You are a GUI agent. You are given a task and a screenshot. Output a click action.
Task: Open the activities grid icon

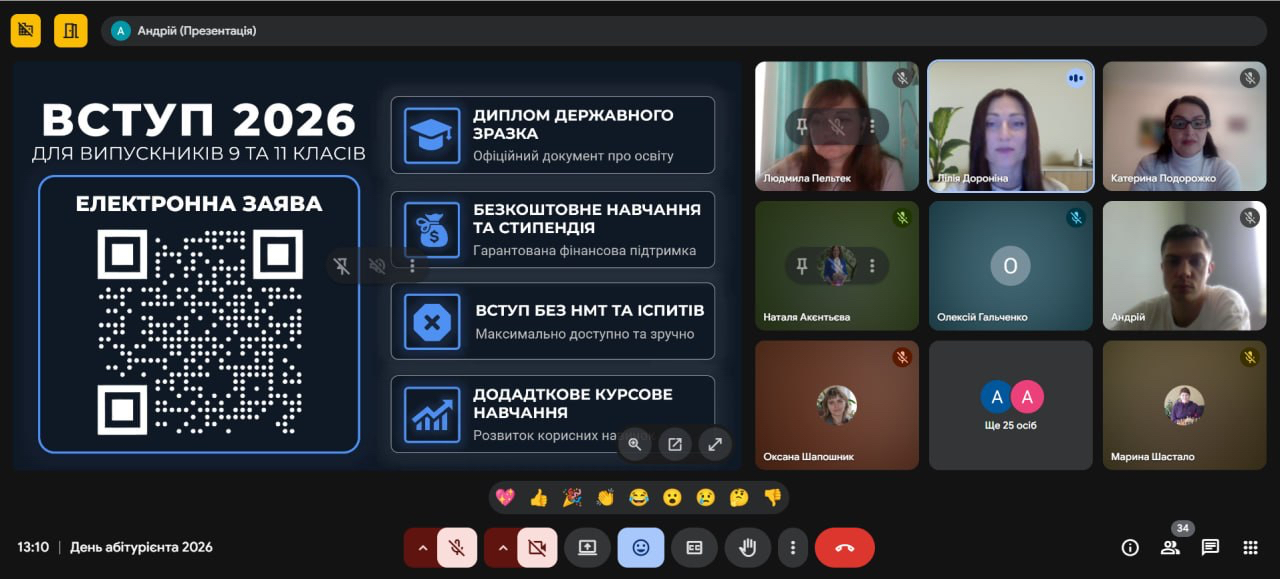click(x=1250, y=547)
